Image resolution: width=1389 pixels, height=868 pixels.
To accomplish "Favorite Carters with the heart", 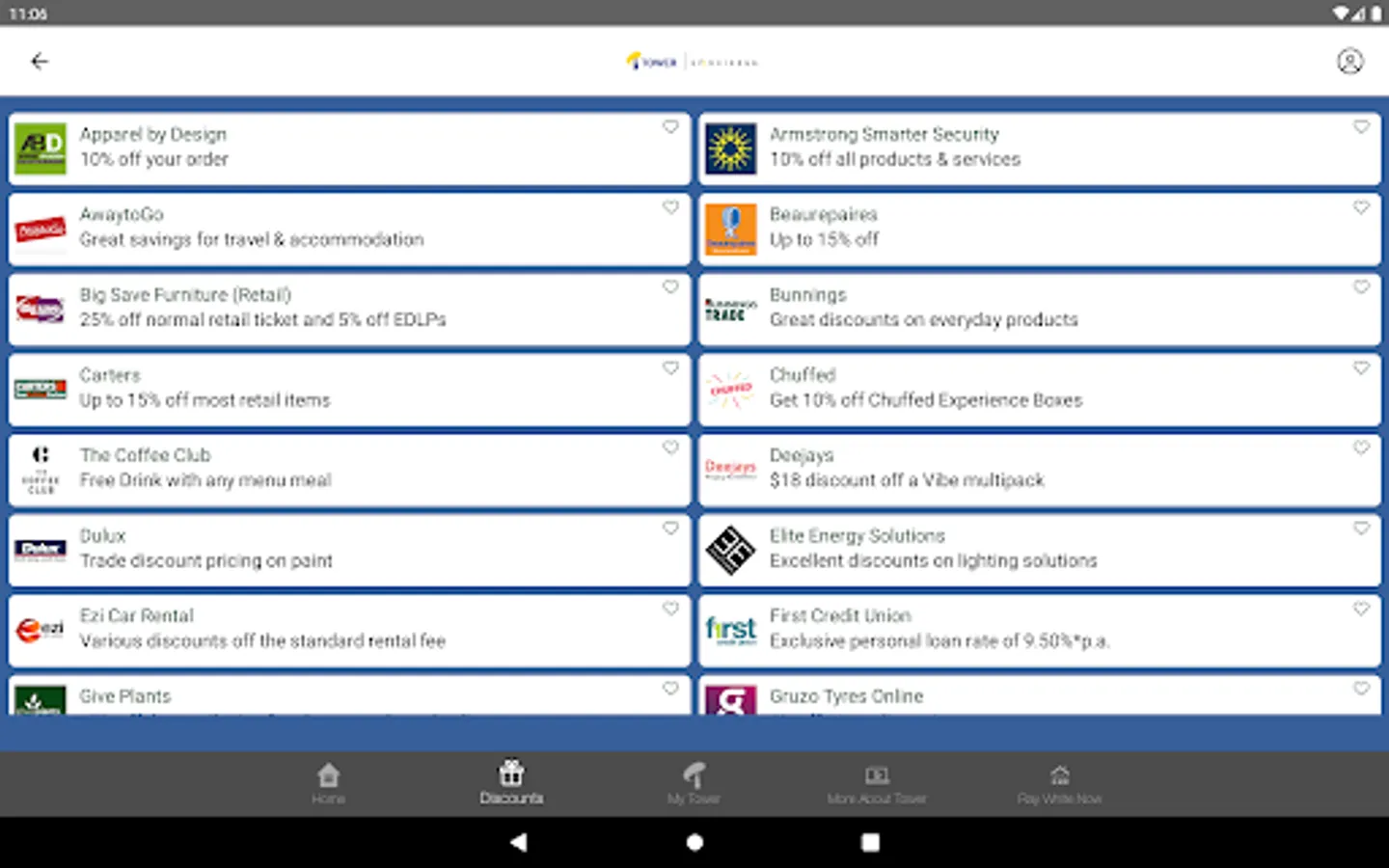I will coord(670,368).
